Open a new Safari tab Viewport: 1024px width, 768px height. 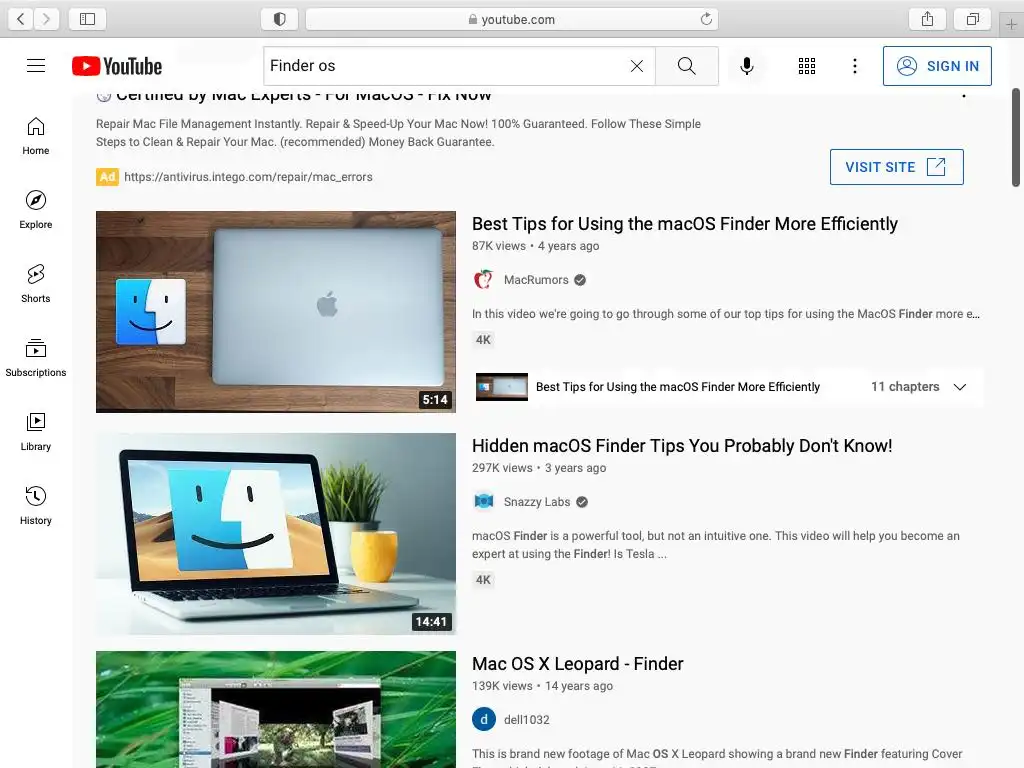pyautogui.click(x=1011, y=25)
